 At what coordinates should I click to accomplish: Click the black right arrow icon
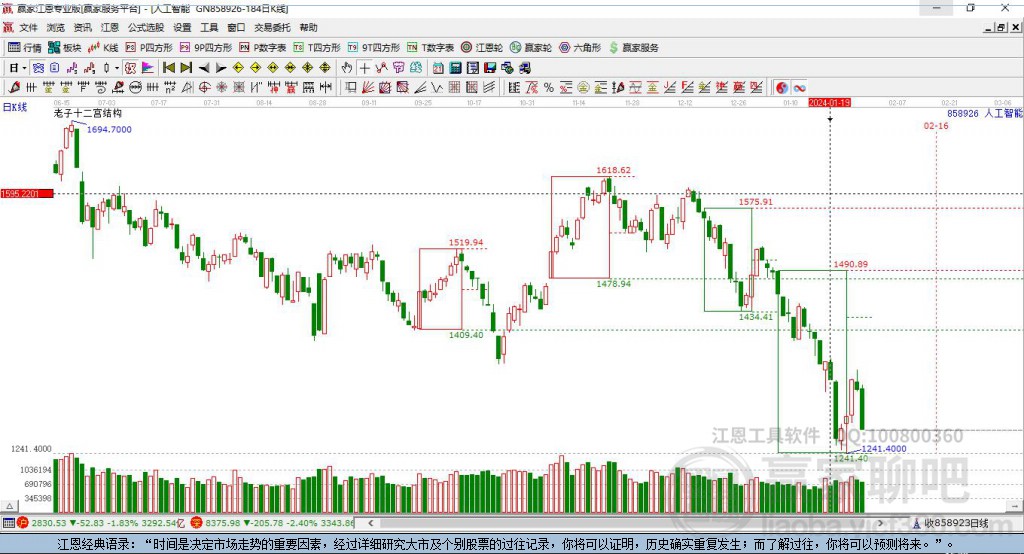coord(221,68)
